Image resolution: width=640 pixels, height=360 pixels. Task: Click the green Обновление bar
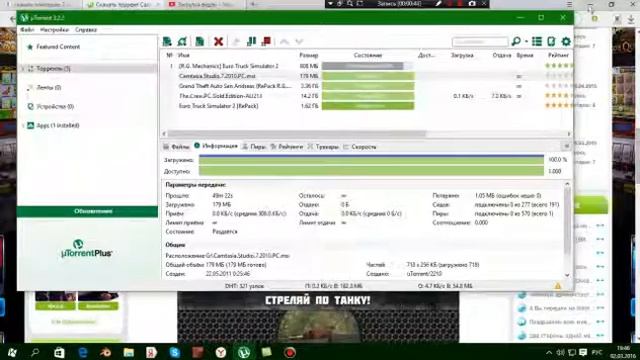(x=87, y=211)
